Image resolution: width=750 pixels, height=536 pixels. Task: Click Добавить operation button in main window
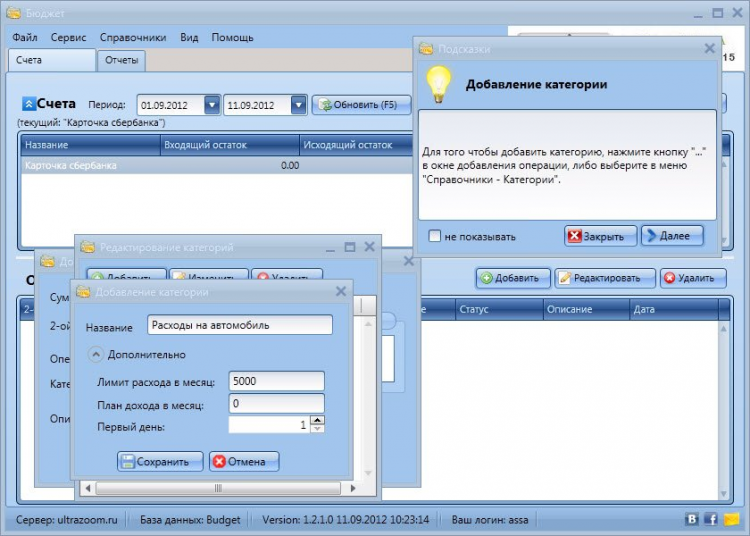pyautogui.click(x=513, y=278)
